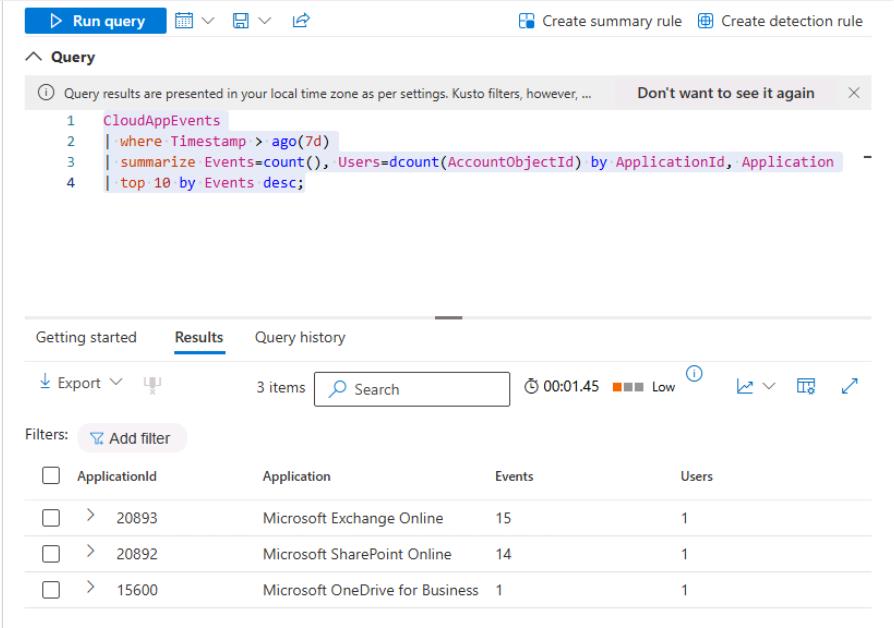Click the share link icon
This screenshot has height=628, width=894.
coord(299,21)
